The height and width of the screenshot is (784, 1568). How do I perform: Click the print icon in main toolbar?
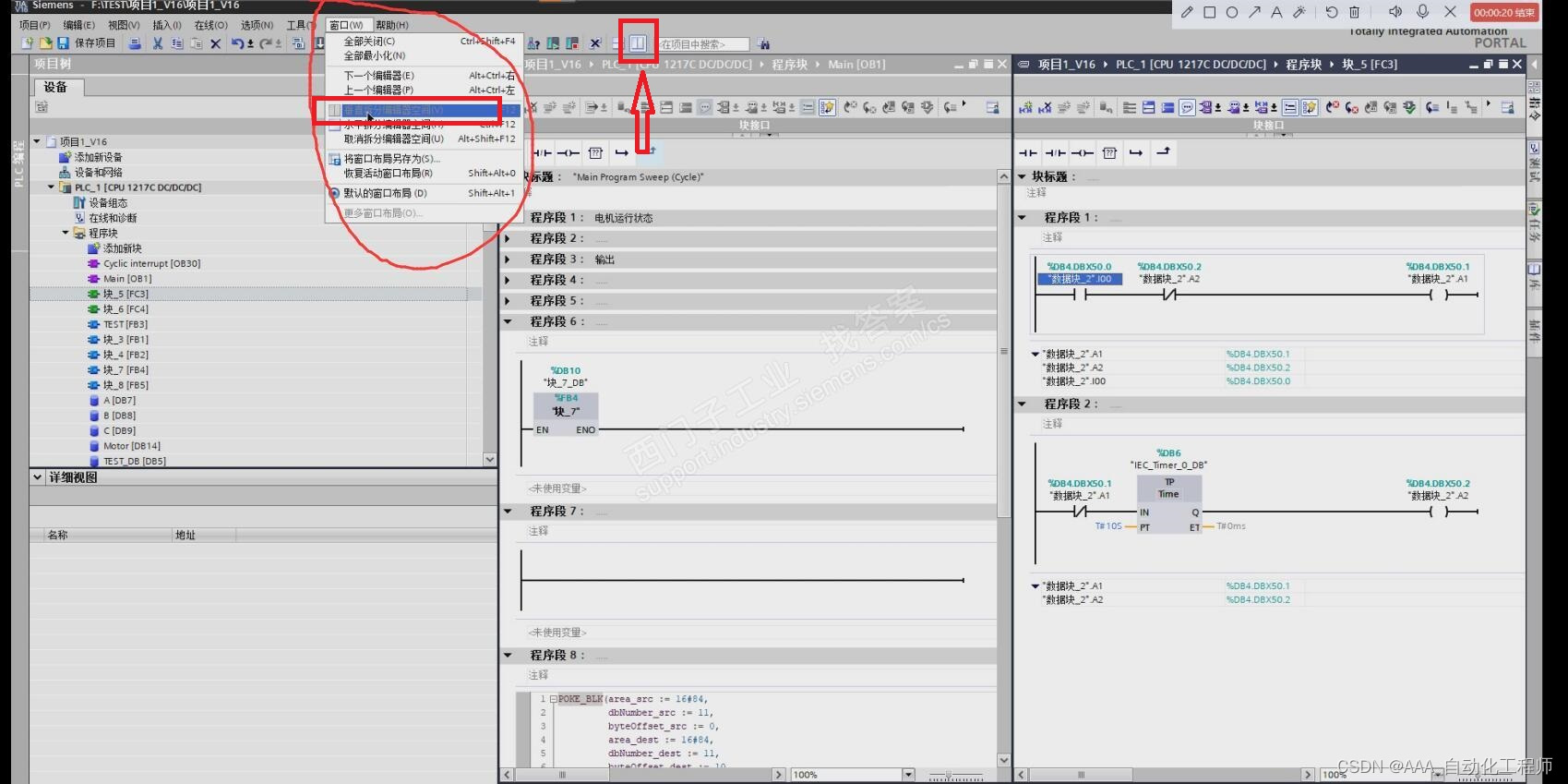[135, 43]
